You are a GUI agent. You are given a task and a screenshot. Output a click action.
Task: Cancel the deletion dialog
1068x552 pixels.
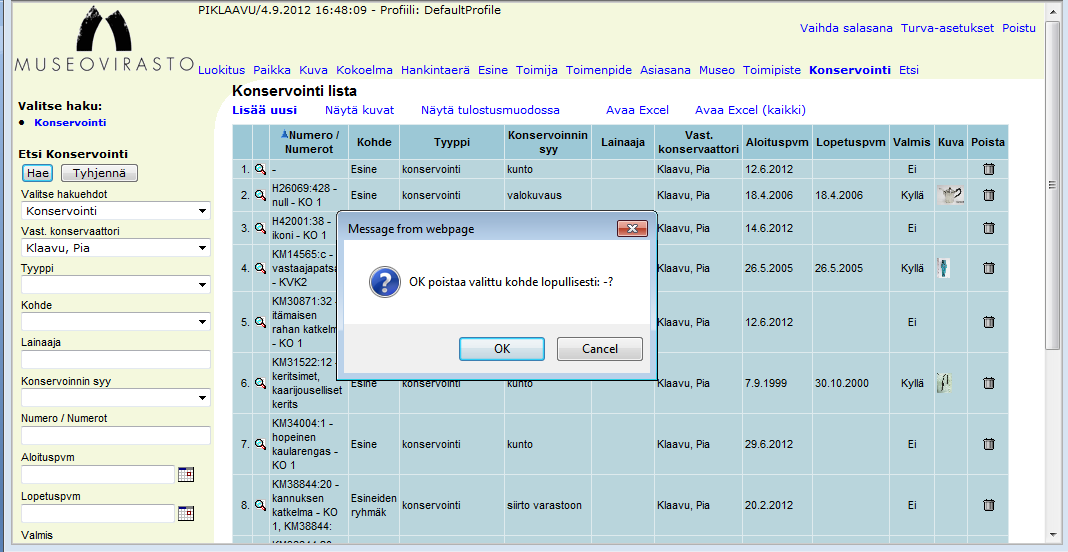click(600, 349)
